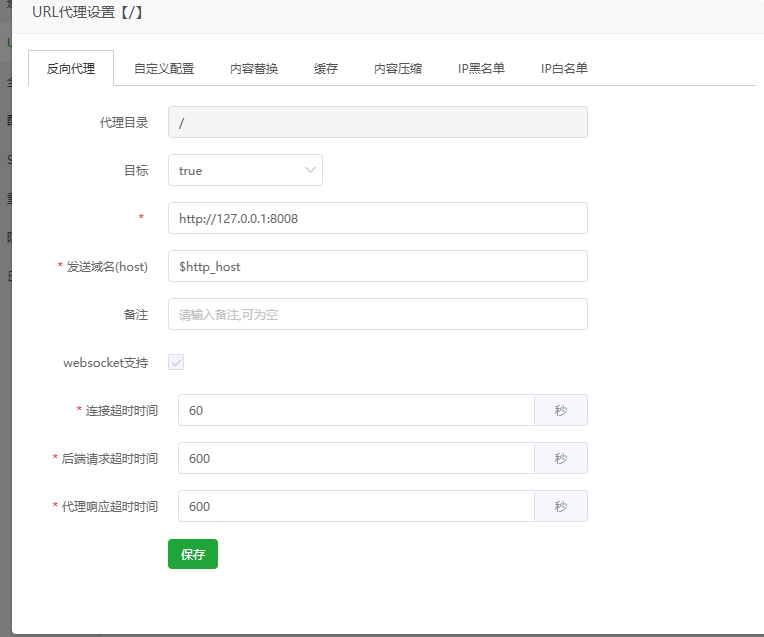Switch to the 反向代理 tab

pyautogui.click(x=71, y=69)
